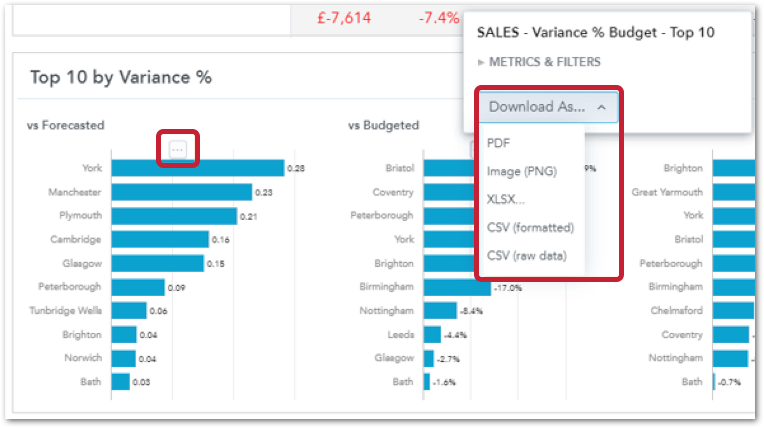This screenshot has height=428, width=764.
Task: Click the Top 10 by Variance % heading
Action: click(120, 78)
